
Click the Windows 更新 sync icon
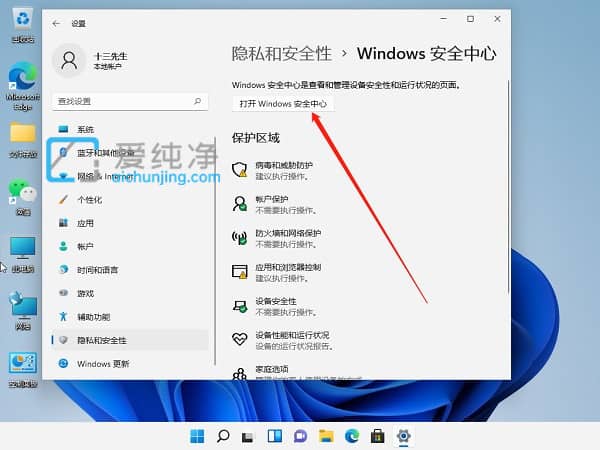coord(64,363)
